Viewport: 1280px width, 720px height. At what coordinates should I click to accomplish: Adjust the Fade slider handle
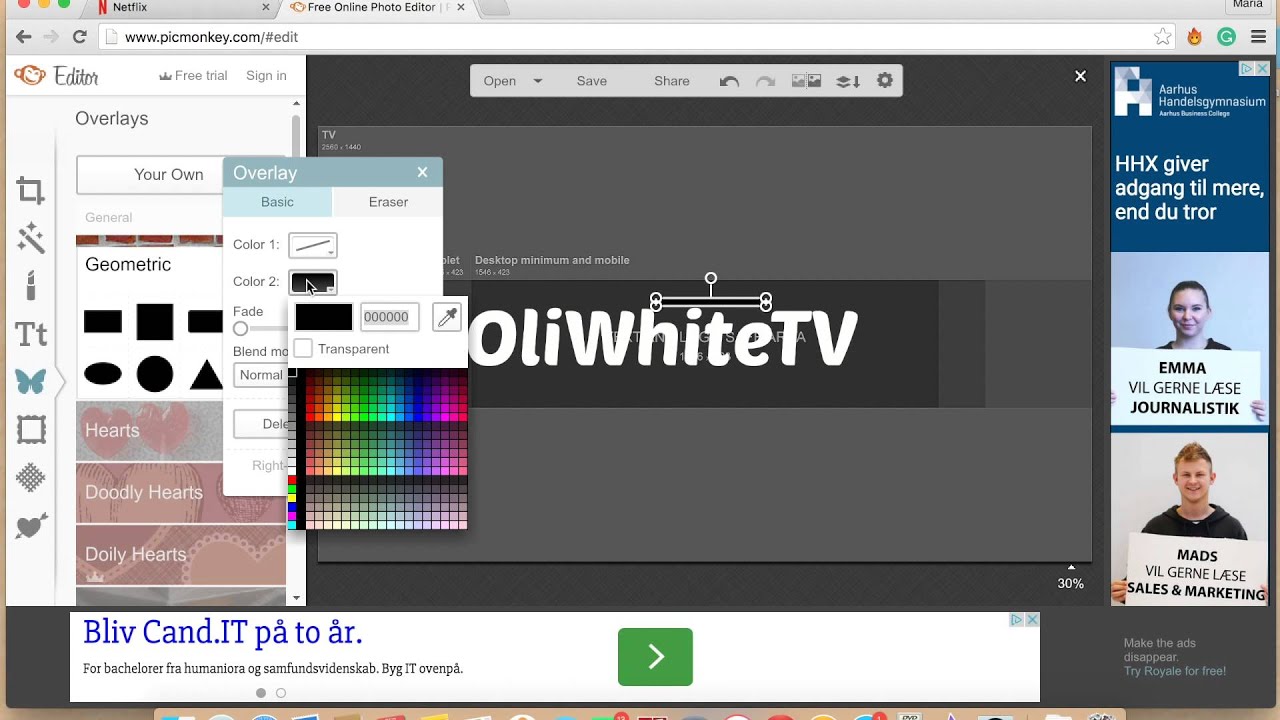(x=240, y=329)
